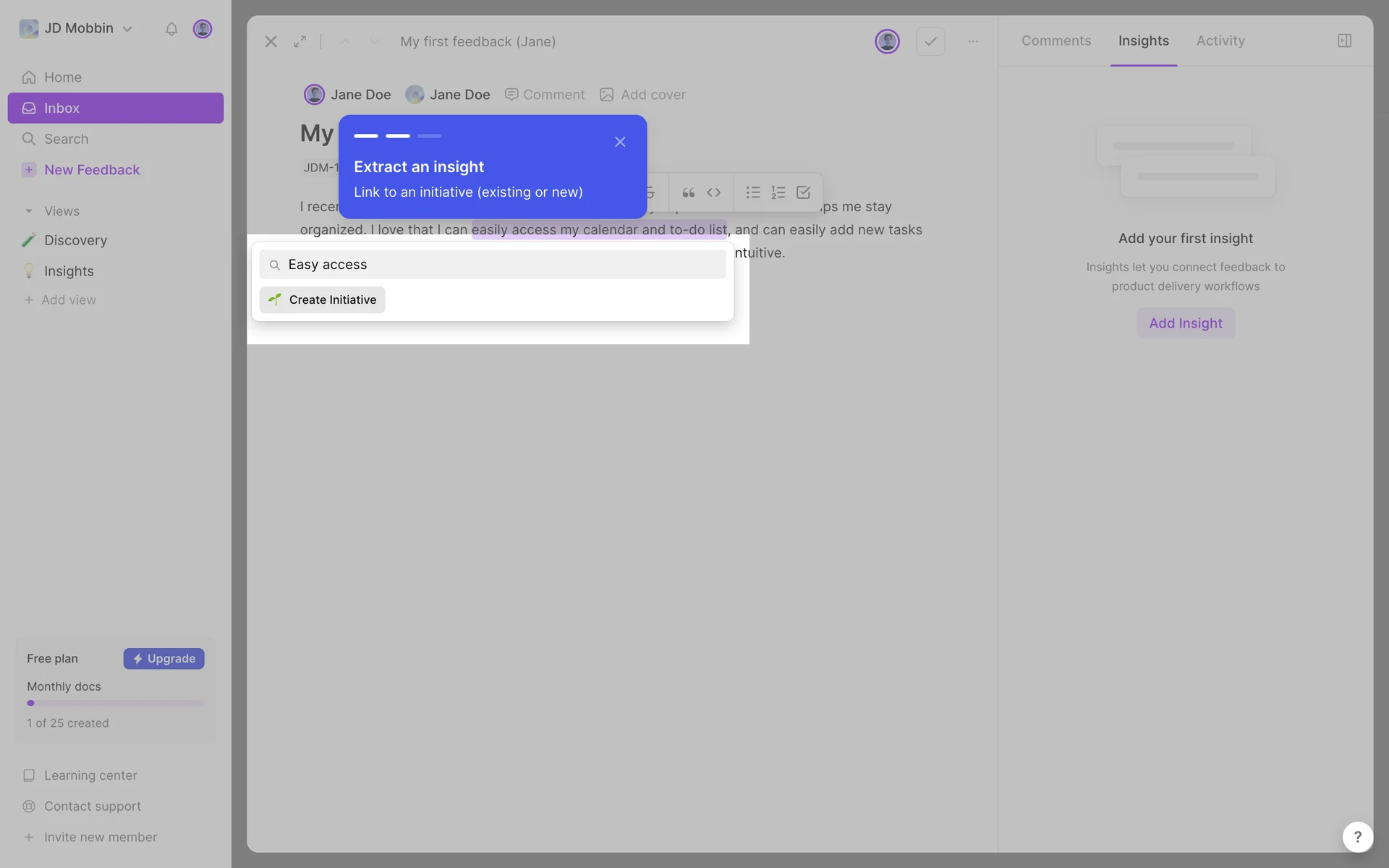Go to the next feedback with the down chevron
1389x868 pixels.
pyautogui.click(x=374, y=42)
